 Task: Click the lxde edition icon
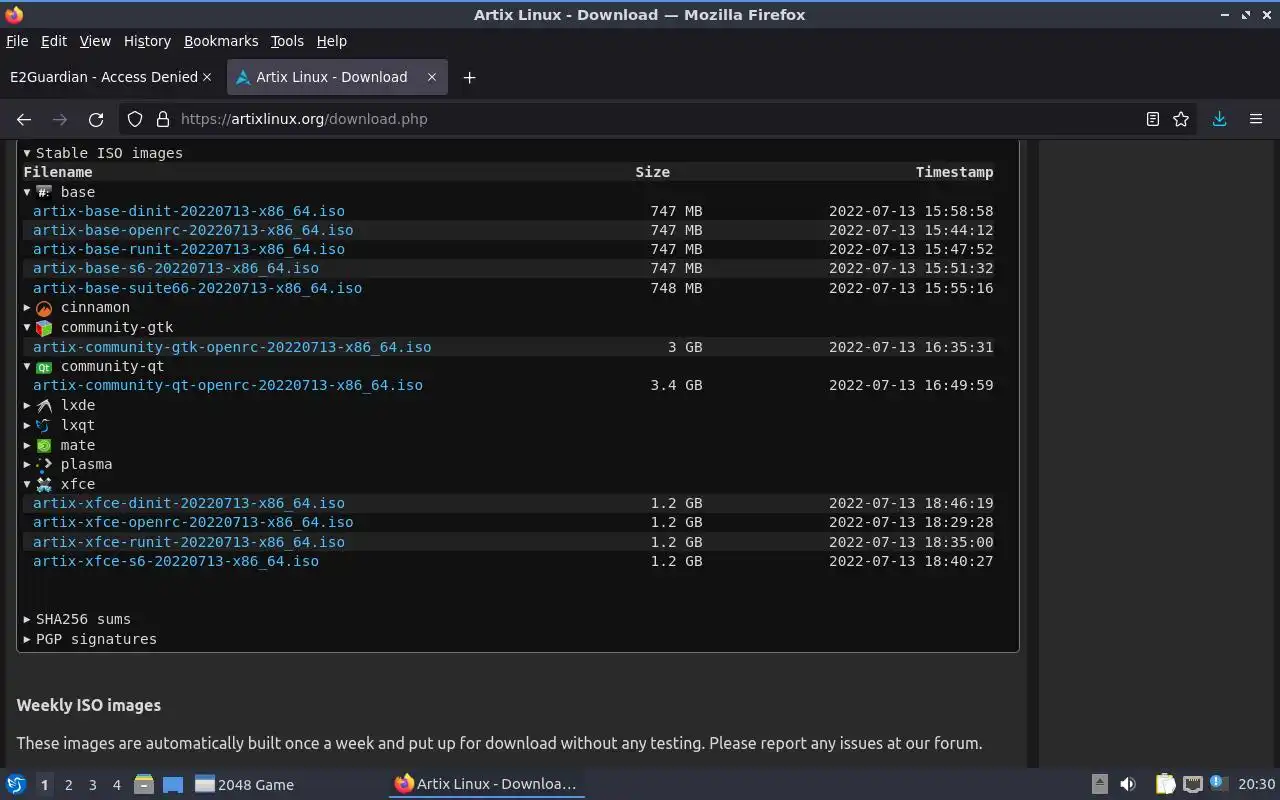pyautogui.click(x=44, y=406)
